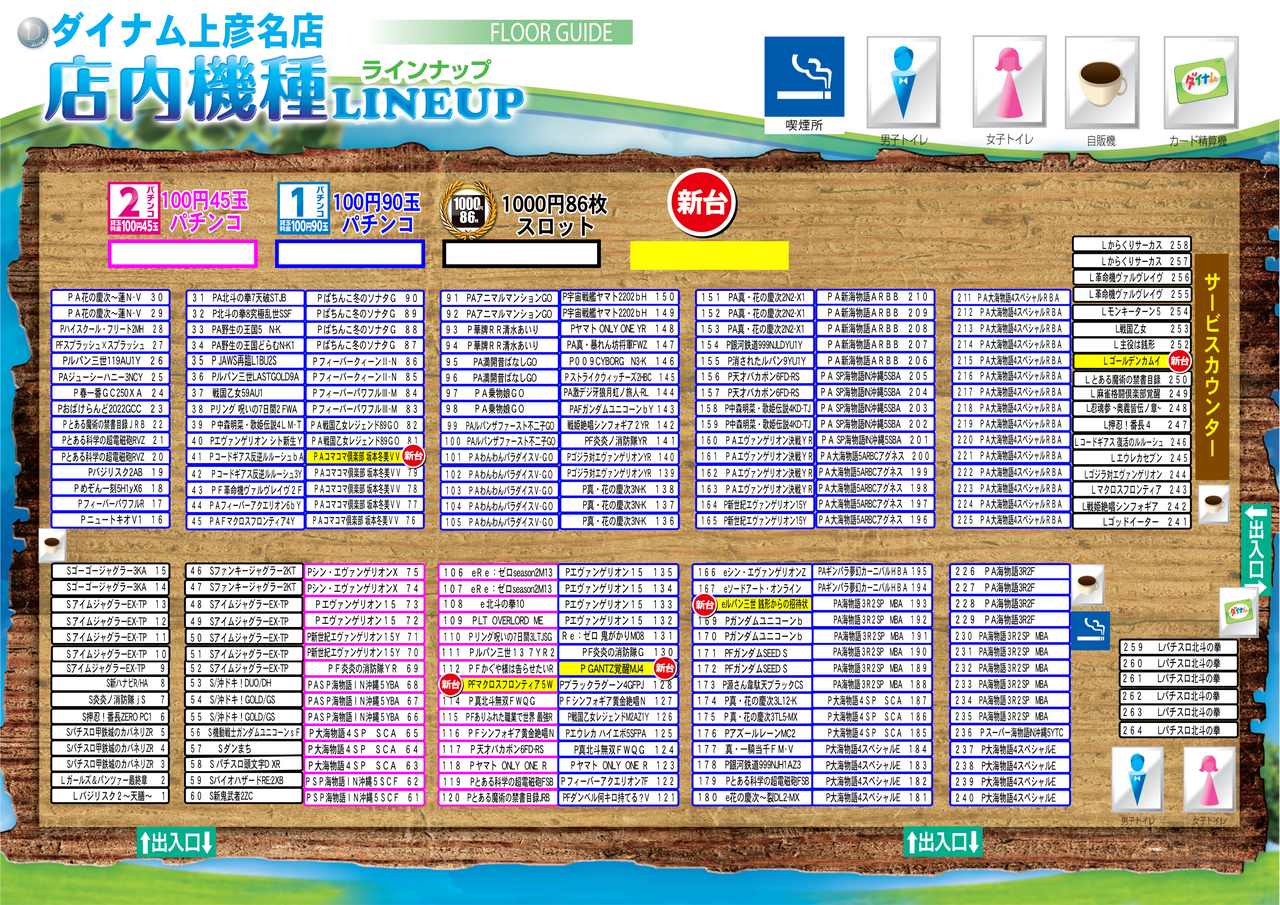The height and width of the screenshot is (905, 1280).
Task: Click the 女子トイレ legend icon at top
Action: click(x=1009, y=84)
